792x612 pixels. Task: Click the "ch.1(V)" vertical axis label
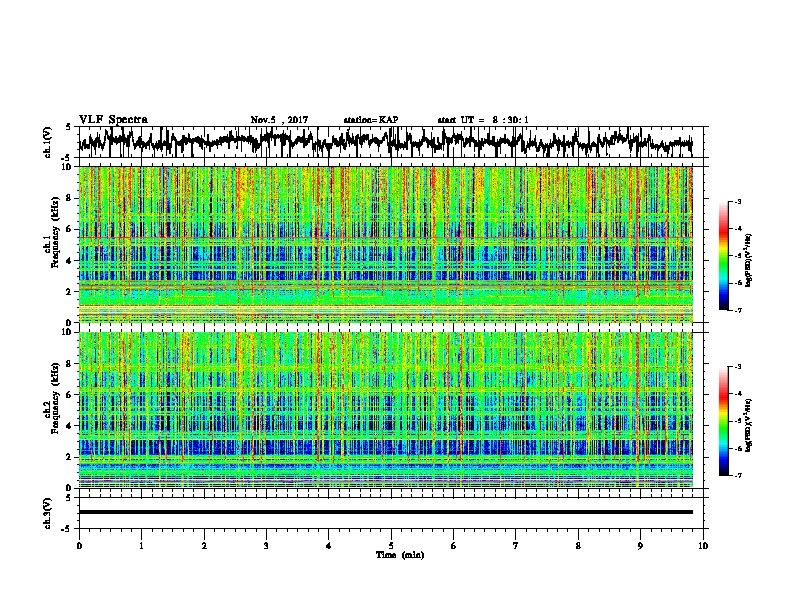click(x=48, y=142)
